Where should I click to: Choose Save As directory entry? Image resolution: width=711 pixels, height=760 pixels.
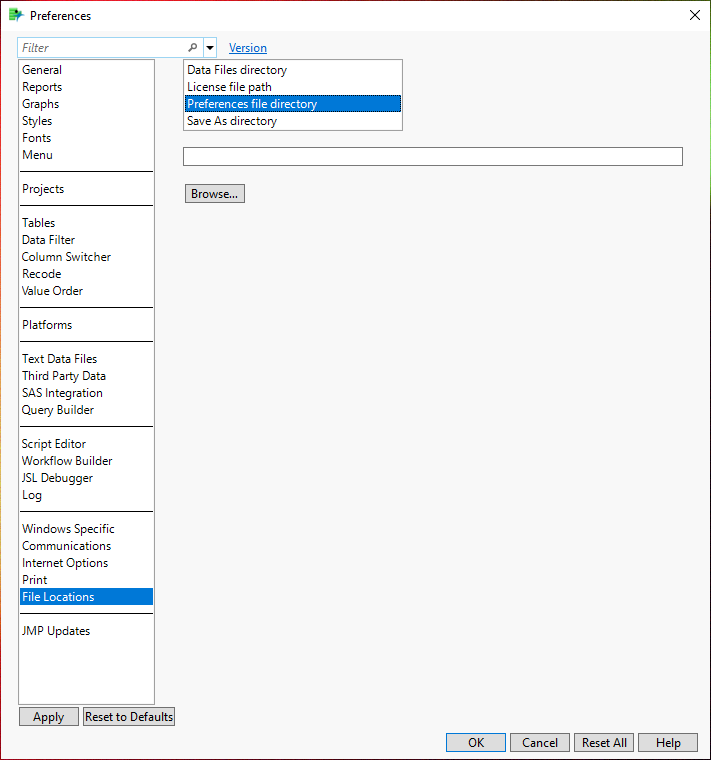(232, 121)
